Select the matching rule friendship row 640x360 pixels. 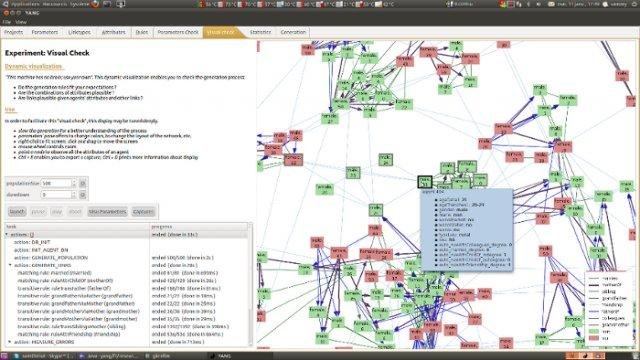click(126, 334)
